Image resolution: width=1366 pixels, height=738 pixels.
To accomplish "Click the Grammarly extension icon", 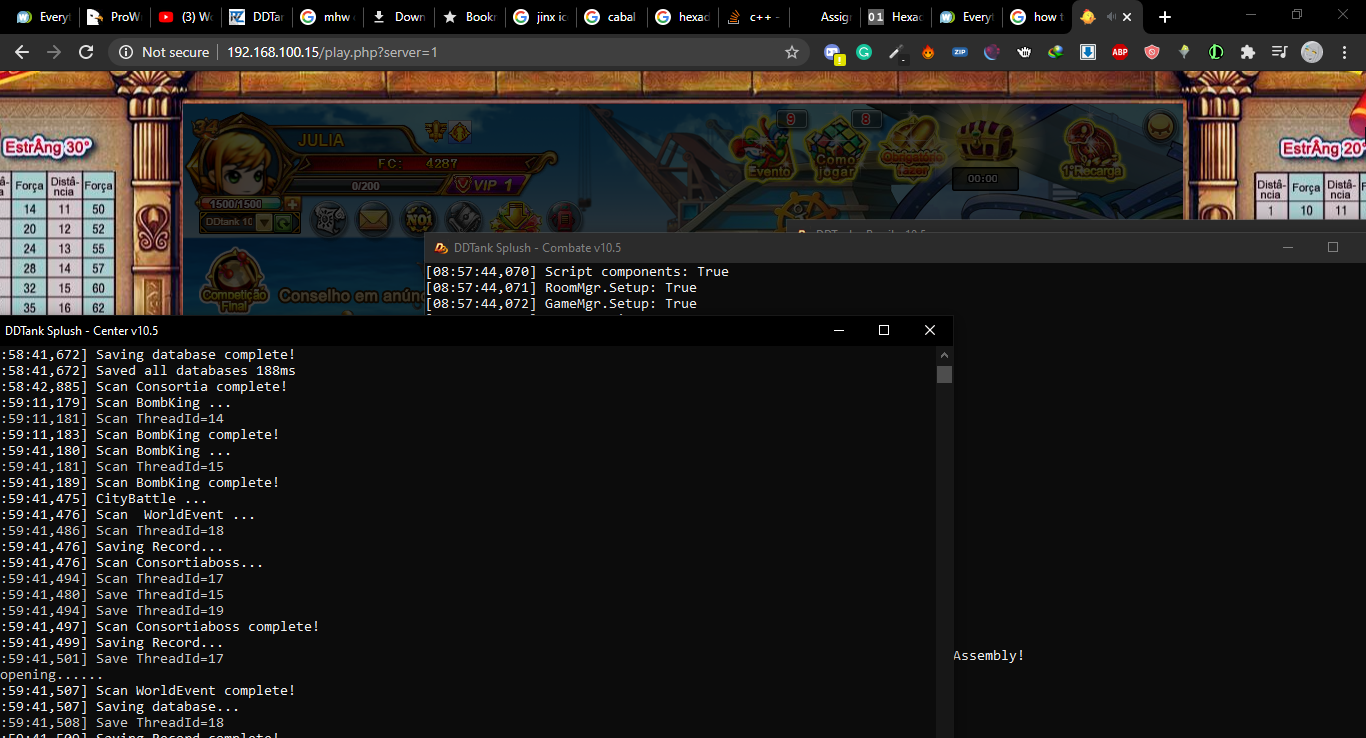I will pyautogui.click(x=864, y=52).
